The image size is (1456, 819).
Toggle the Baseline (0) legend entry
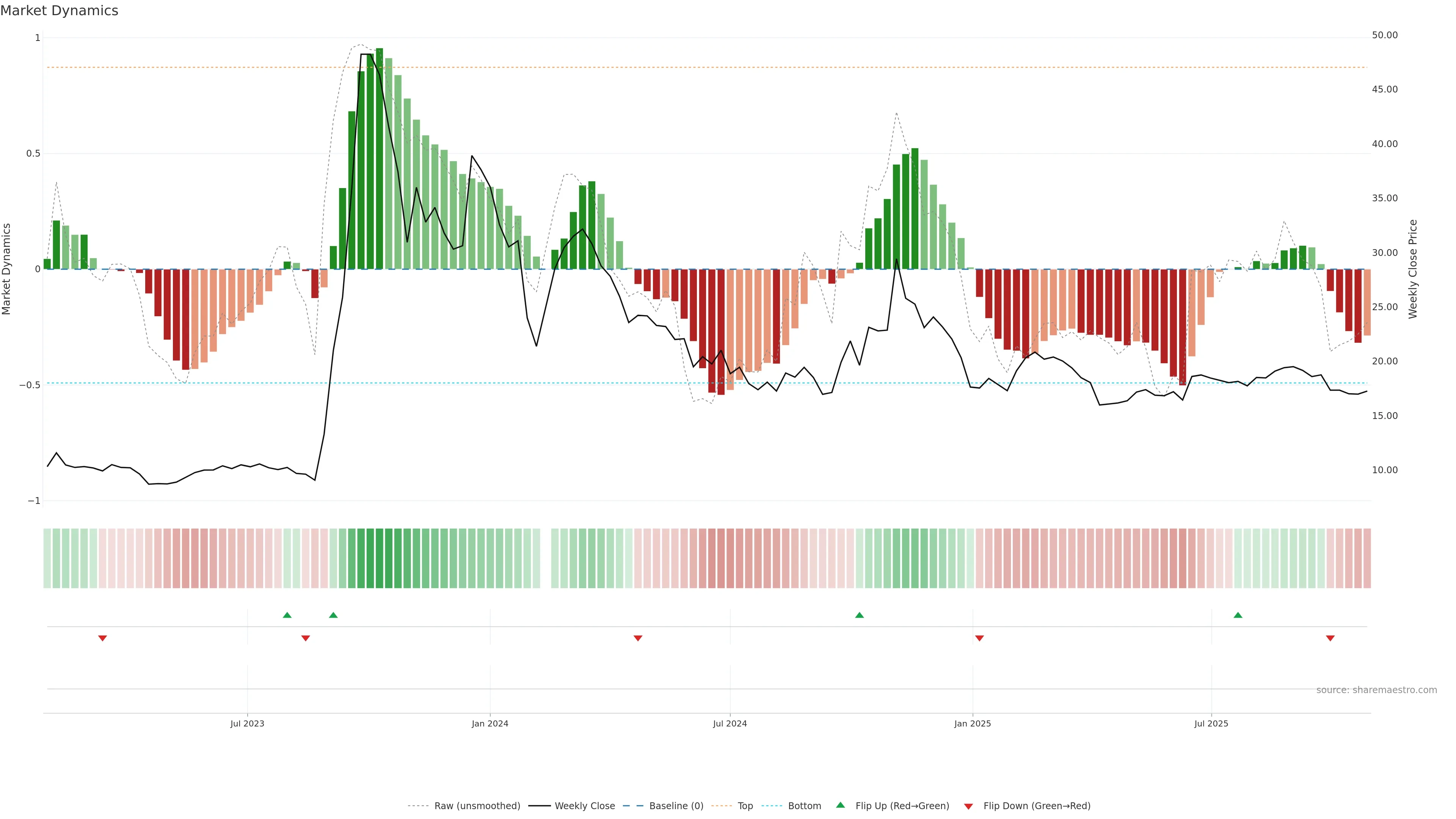click(x=675, y=806)
